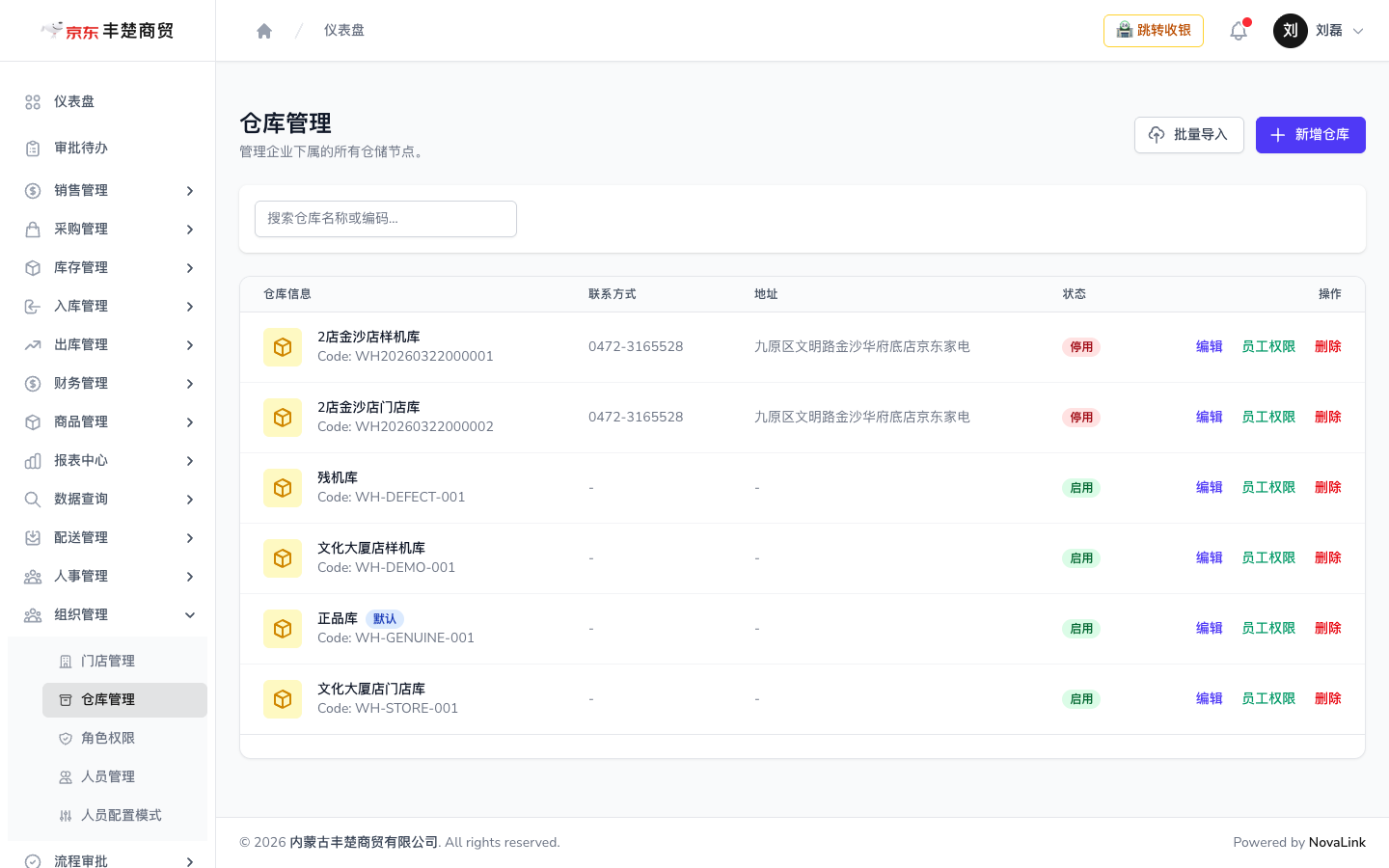
Task: Click the 入库管理 sidebar icon
Action: tap(33, 307)
